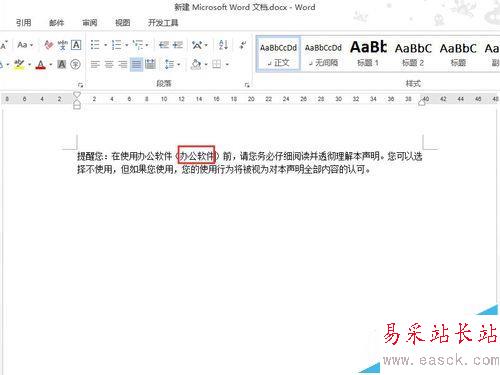Click the Enclose Characters circle icon

[x=76, y=64]
